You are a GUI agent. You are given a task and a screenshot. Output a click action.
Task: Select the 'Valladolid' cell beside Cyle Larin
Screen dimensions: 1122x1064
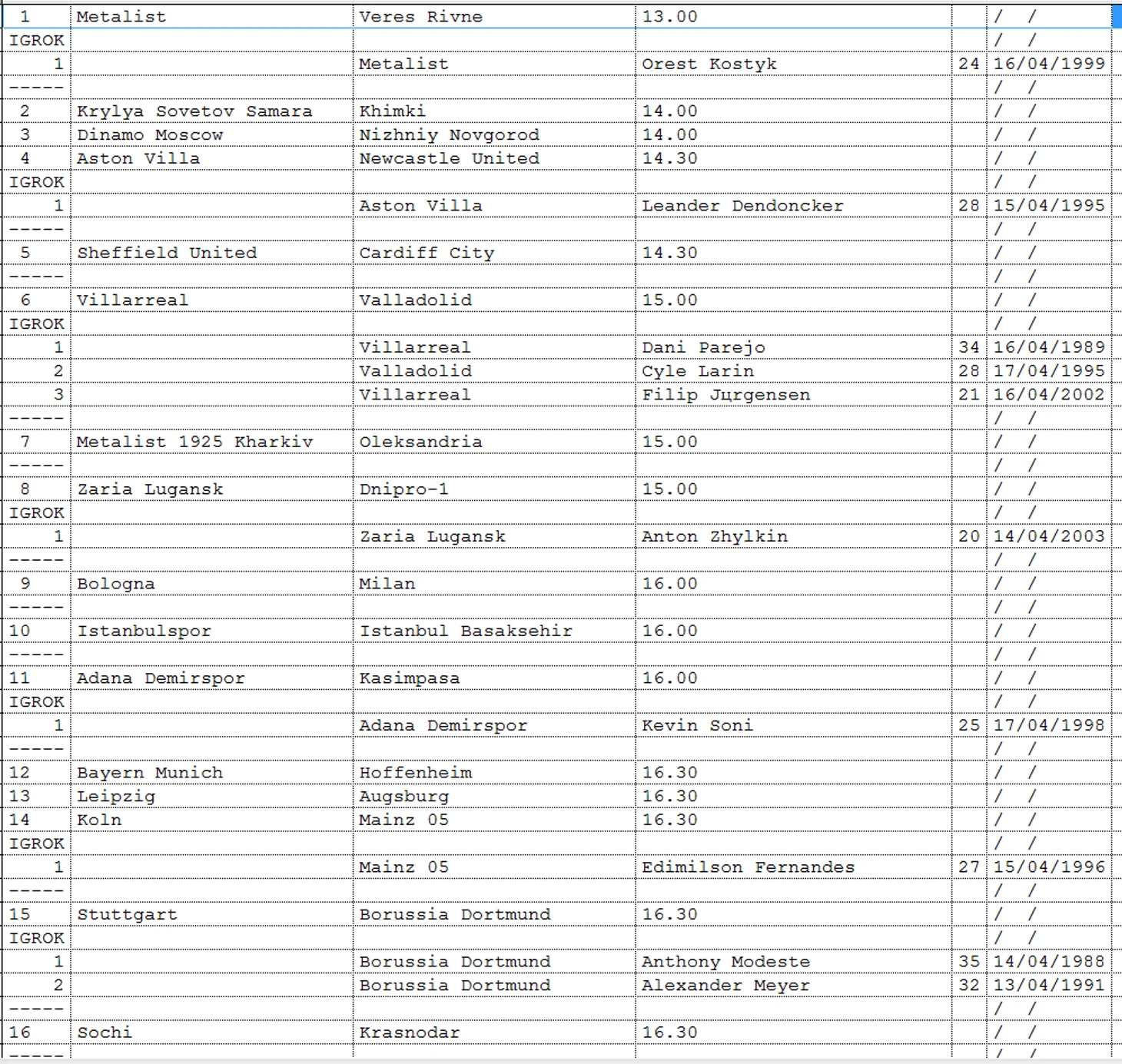(494, 371)
